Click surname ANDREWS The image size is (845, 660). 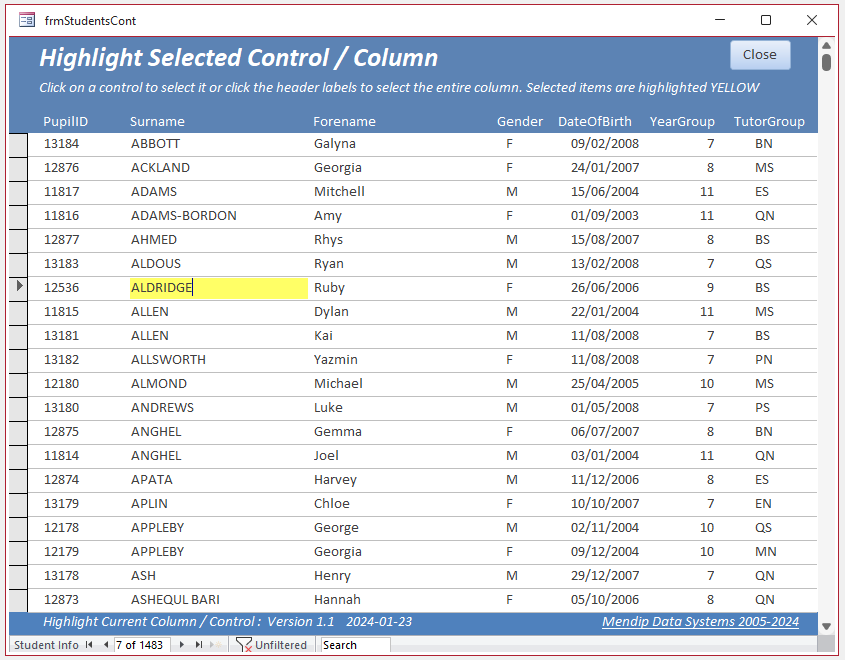coord(162,408)
